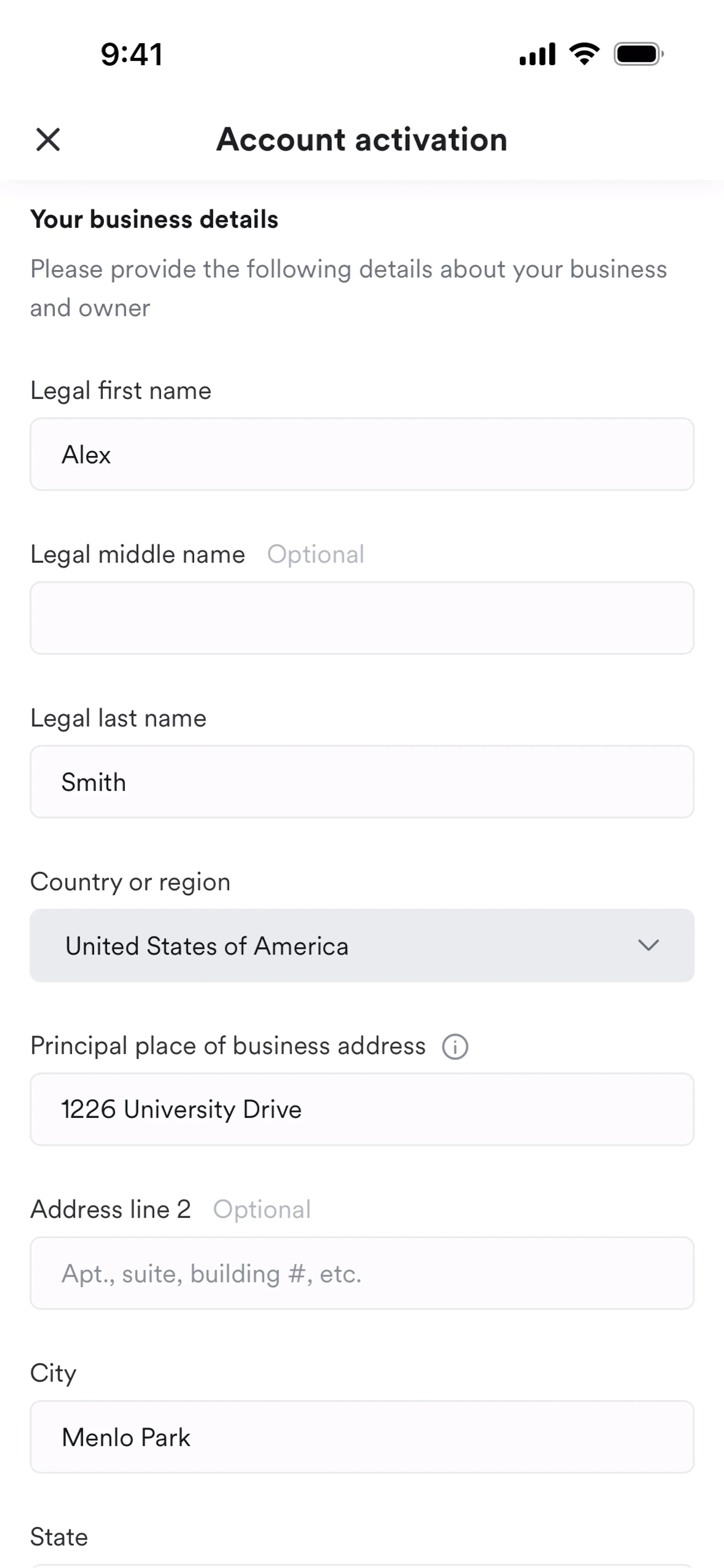The image size is (724, 1568).
Task: Tap the Wi-Fi status icon
Action: 584,54
